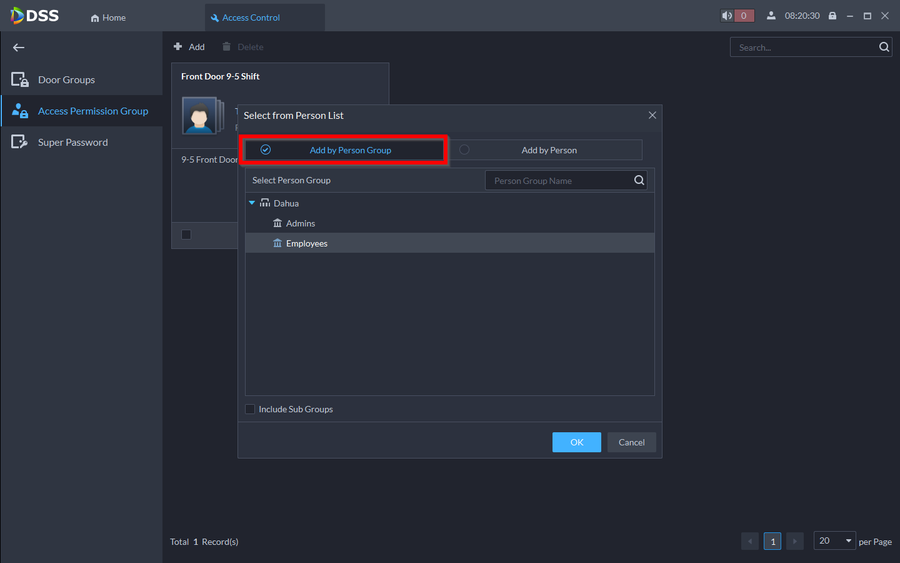Click the Select from Person List title

pos(293,115)
